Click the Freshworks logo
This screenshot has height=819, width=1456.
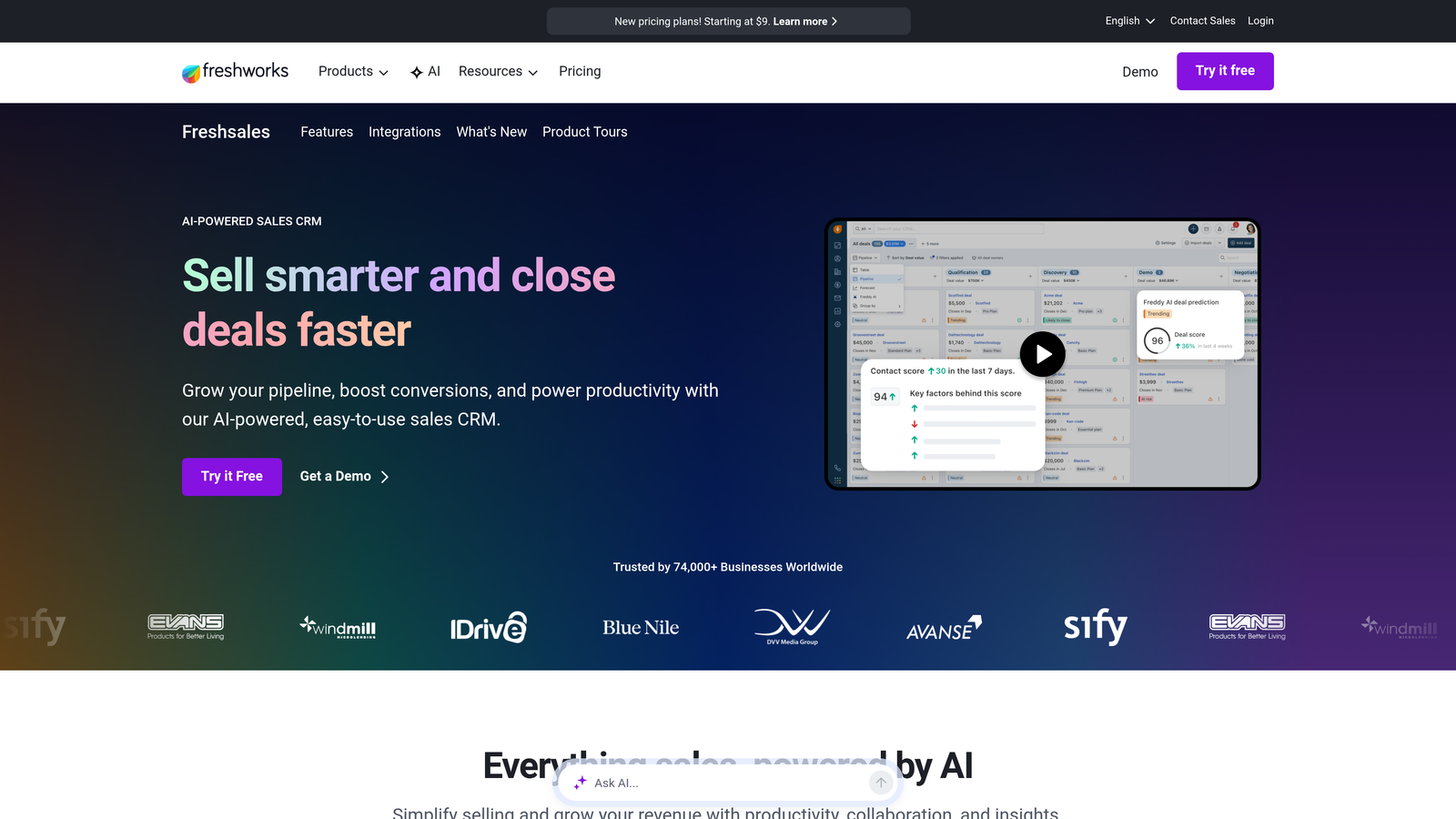tap(235, 71)
